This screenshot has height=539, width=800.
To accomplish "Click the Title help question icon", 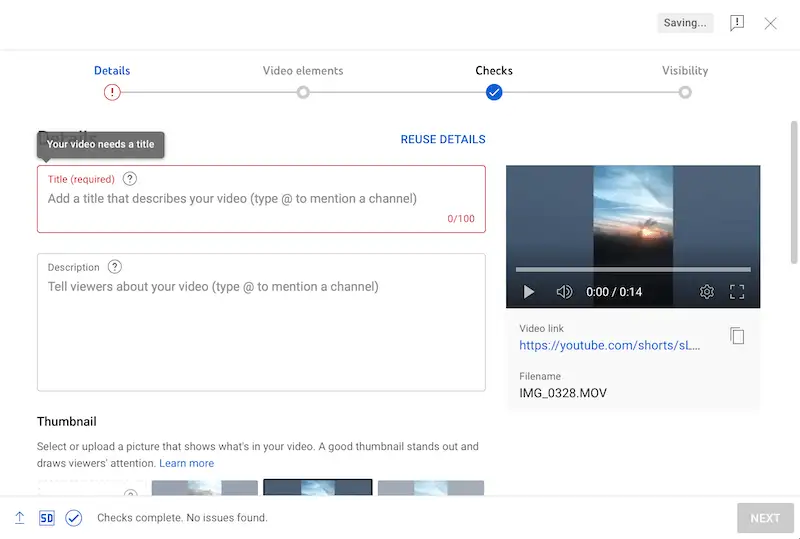I will pyautogui.click(x=130, y=179).
